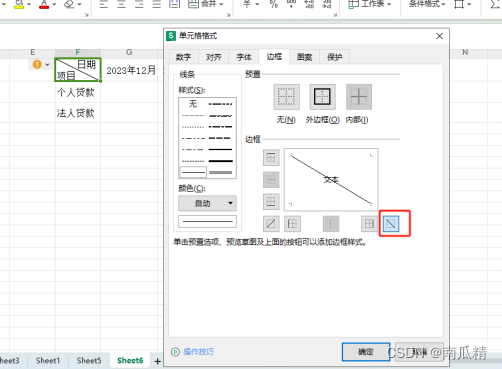Apply the 外边框(O) outline preset
The image size is (502, 369).
click(x=322, y=97)
